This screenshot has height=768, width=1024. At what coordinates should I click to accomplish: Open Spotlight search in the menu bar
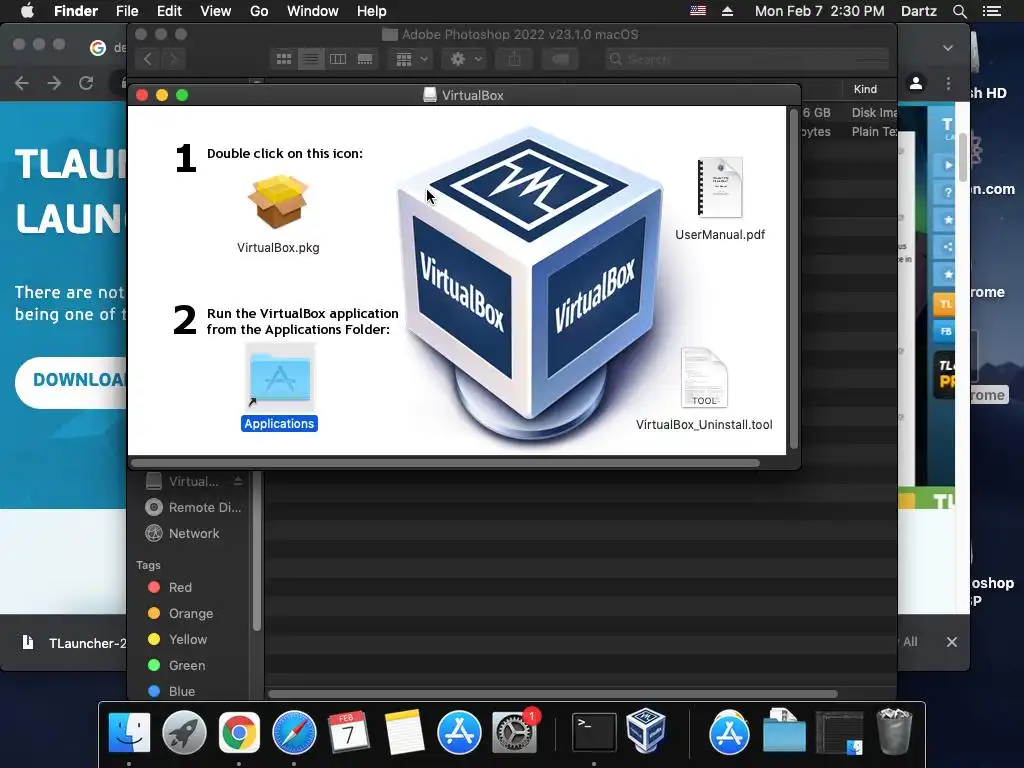959,11
